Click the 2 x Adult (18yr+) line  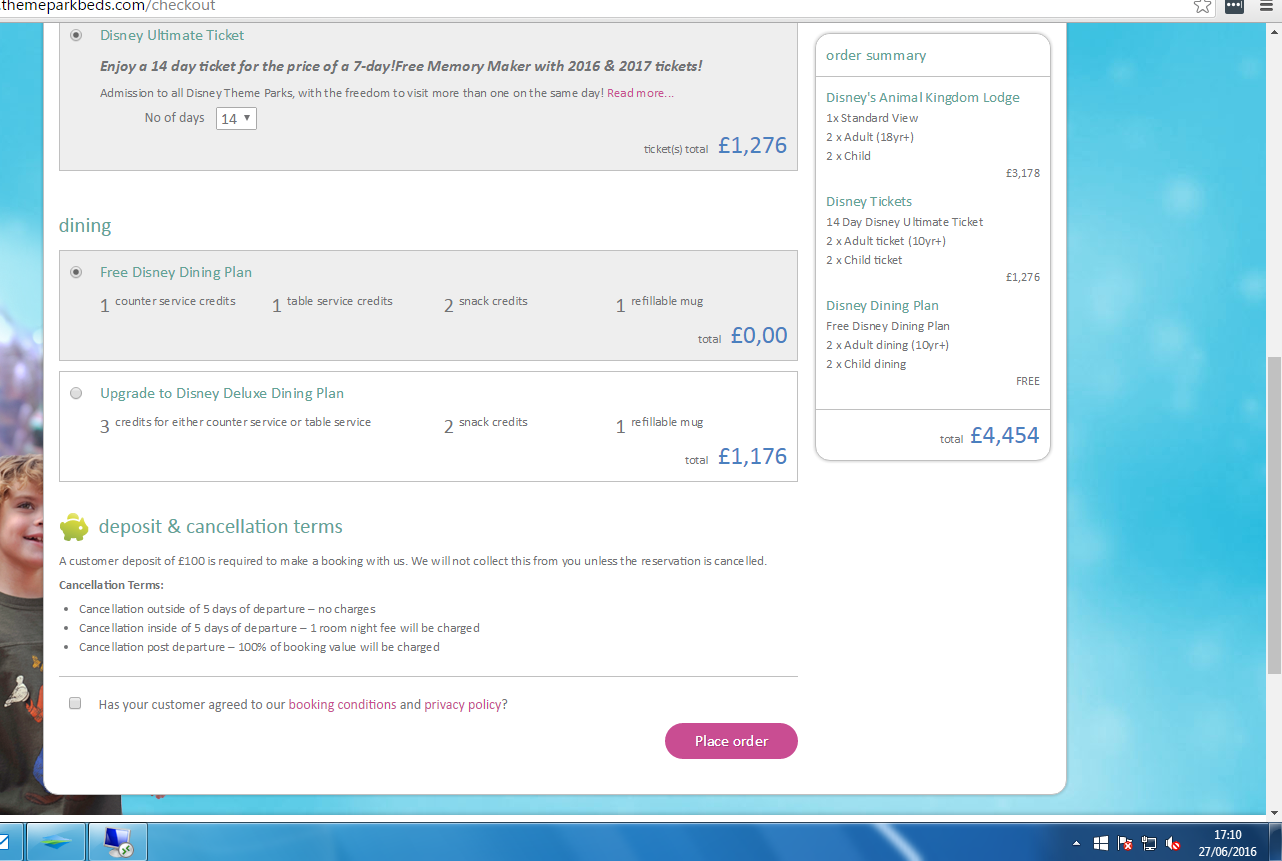point(870,137)
